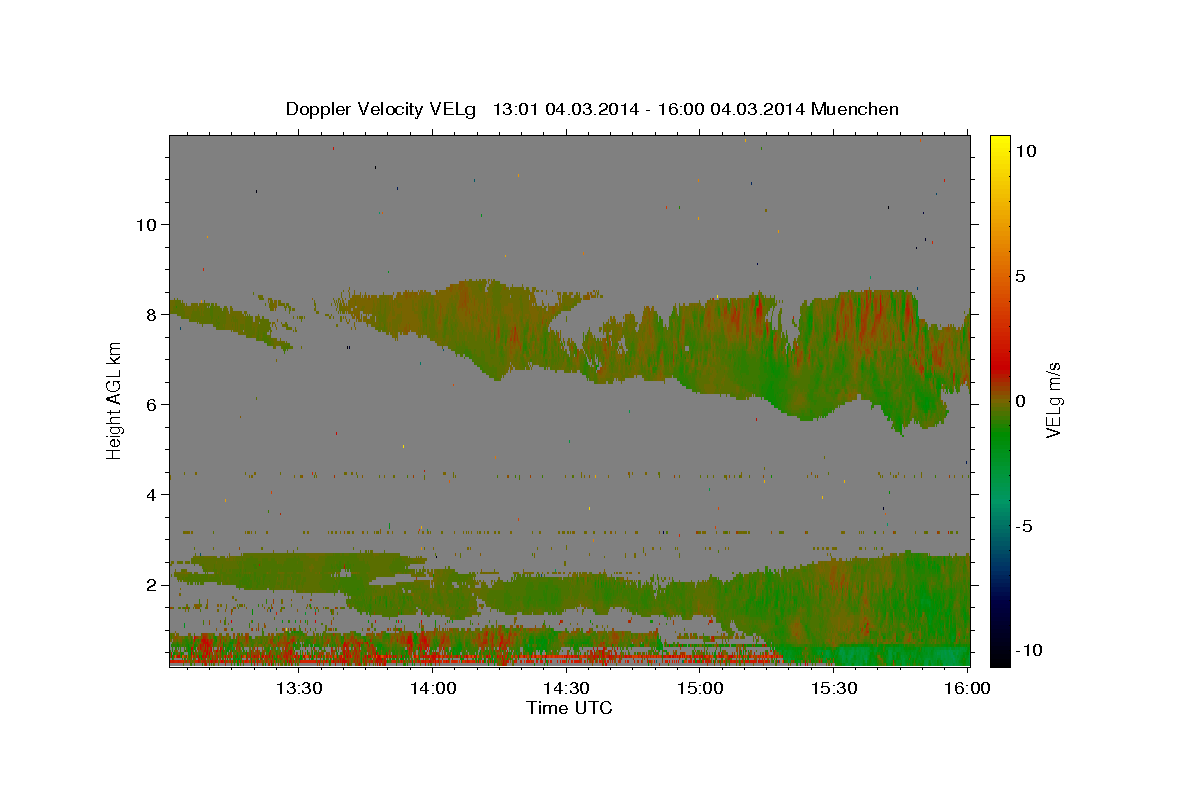Click the colorbar tick label 0

click(x=1020, y=401)
